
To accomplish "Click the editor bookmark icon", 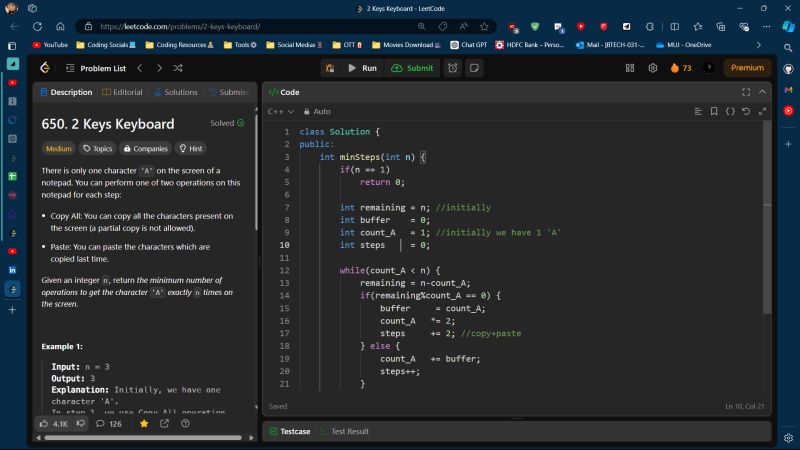I will (714, 111).
